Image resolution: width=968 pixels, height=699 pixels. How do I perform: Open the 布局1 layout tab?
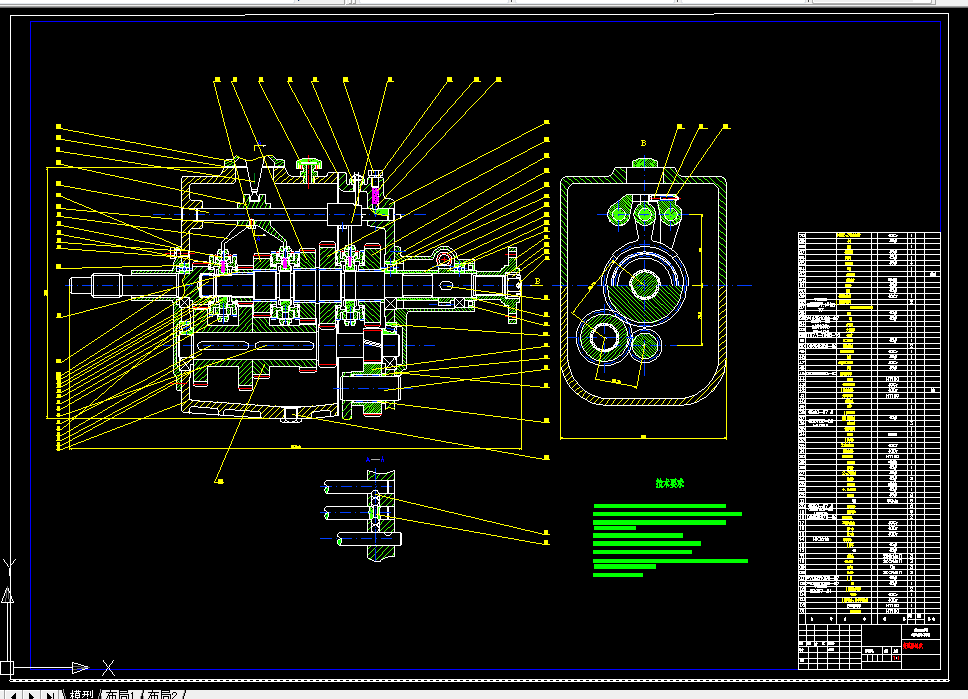point(120,694)
